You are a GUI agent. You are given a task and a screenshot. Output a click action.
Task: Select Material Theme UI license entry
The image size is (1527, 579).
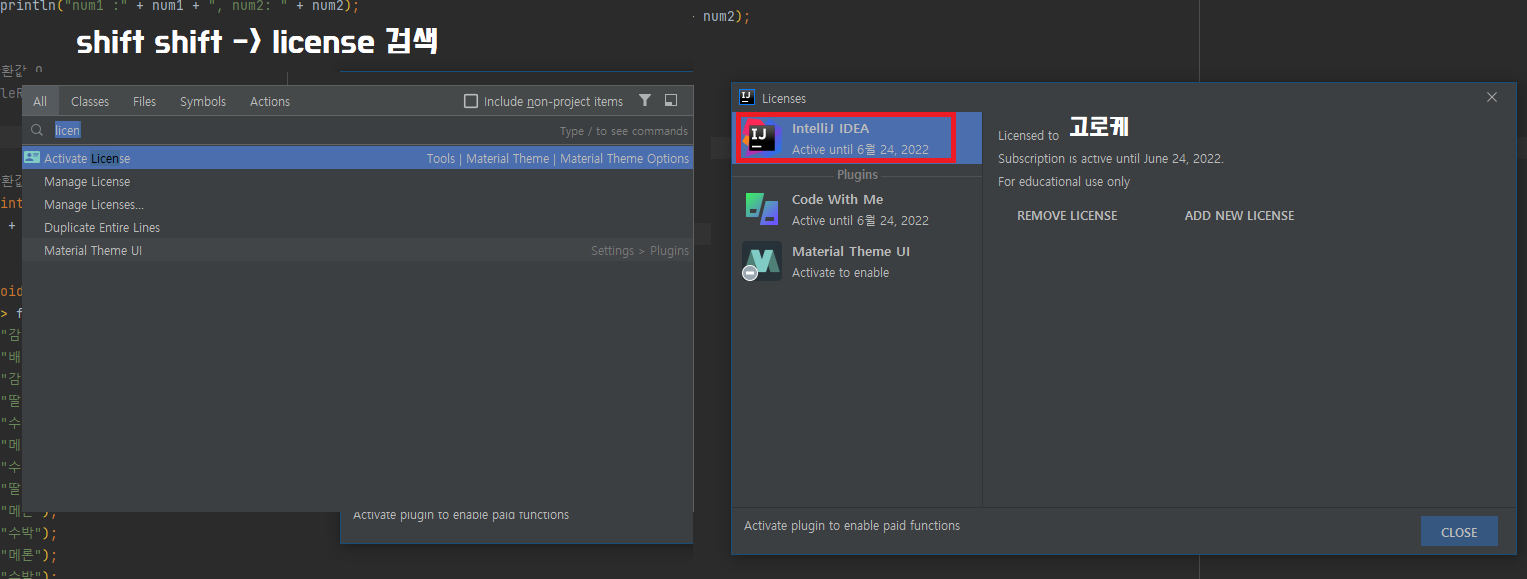(857, 261)
